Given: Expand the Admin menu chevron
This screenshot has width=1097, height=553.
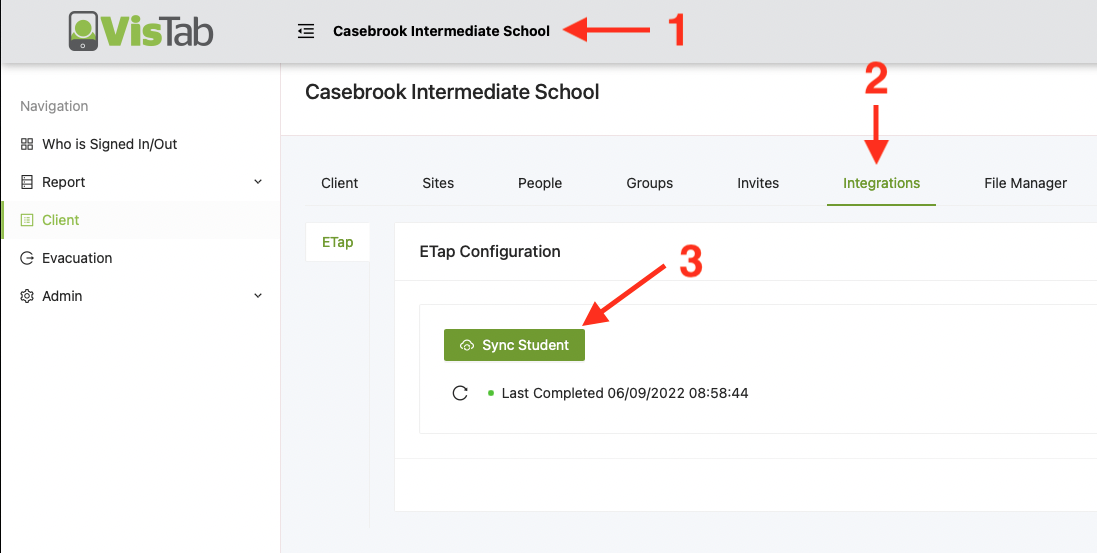Looking at the screenshot, I should pos(258,296).
